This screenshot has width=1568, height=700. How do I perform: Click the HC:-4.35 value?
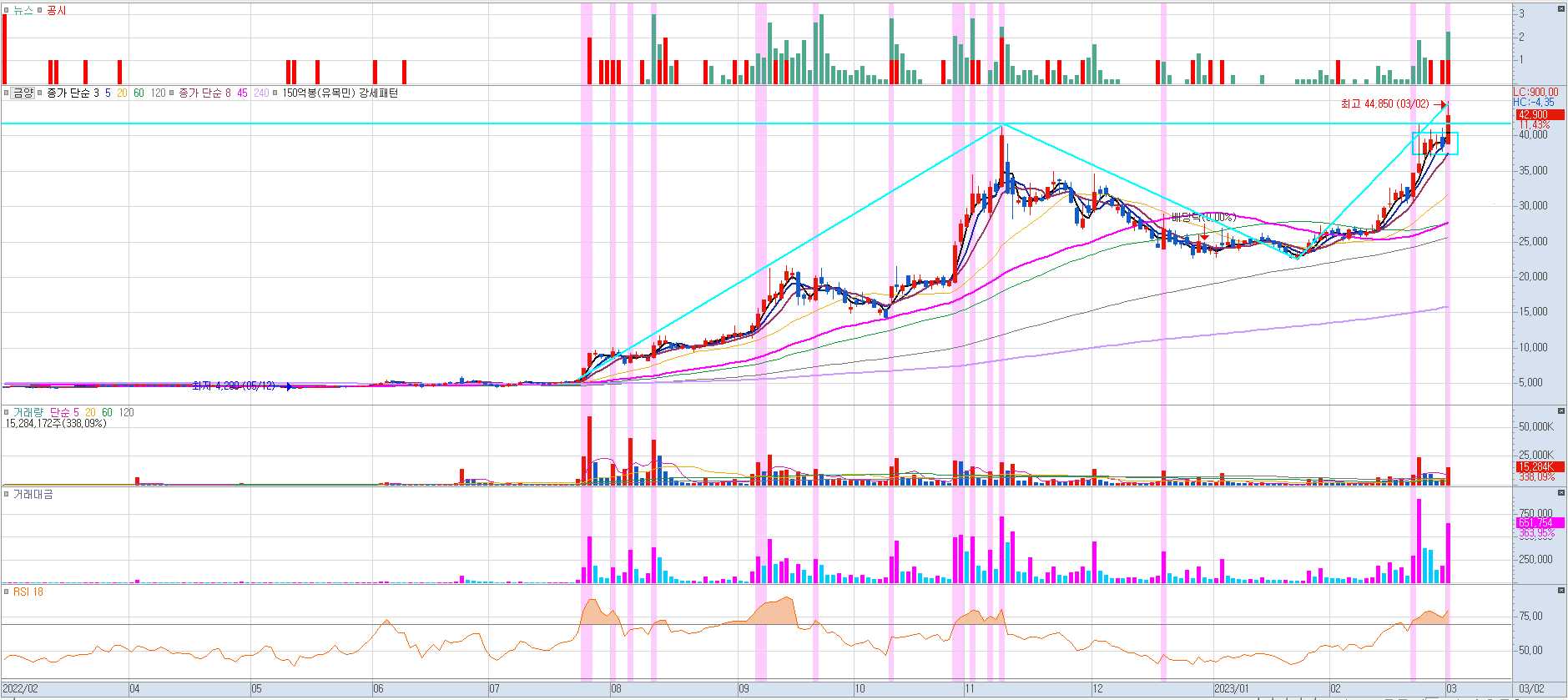point(1534,103)
